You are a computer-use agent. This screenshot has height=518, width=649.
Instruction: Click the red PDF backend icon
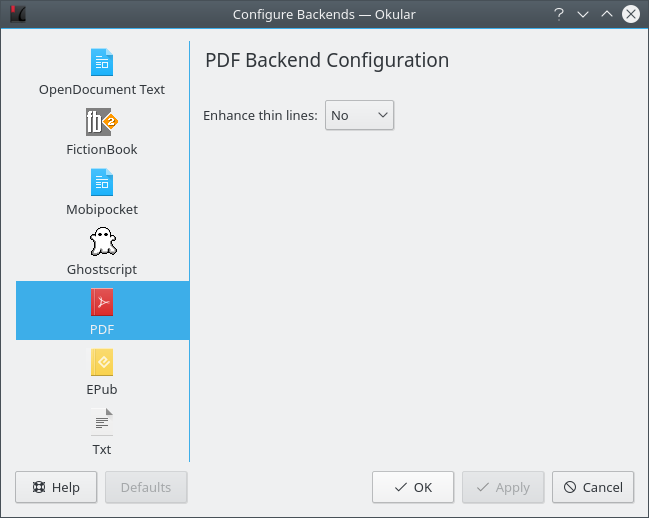(x=102, y=303)
